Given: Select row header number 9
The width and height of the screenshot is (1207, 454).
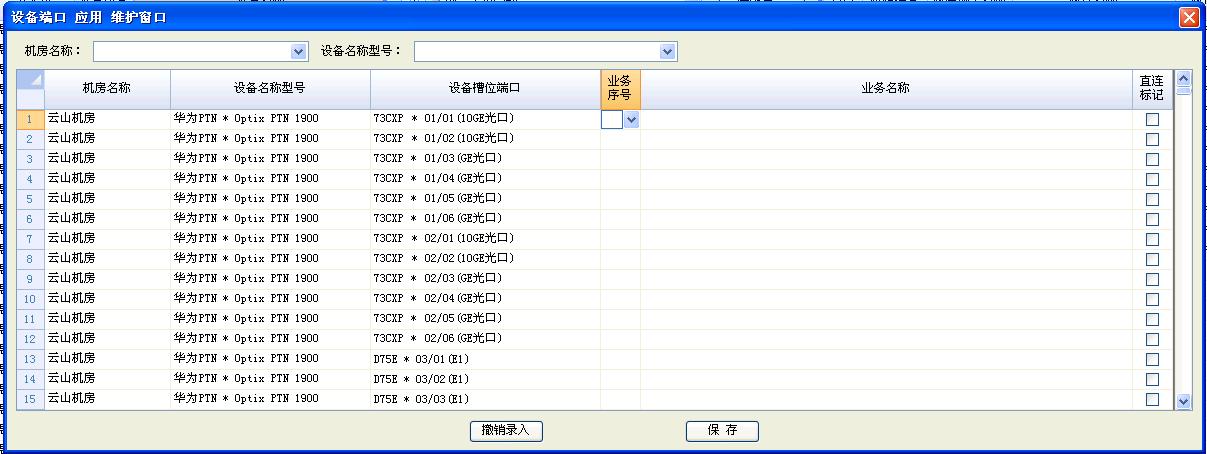Looking at the screenshot, I should click(30, 279).
